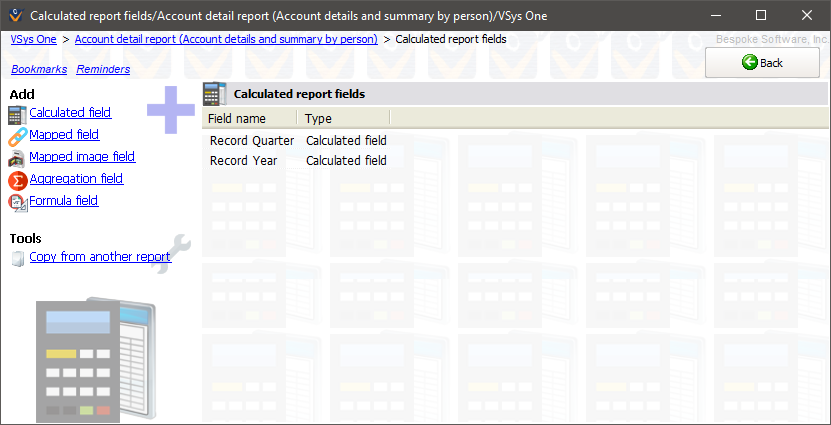Image resolution: width=831 pixels, height=425 pixels.
Task: Click the VSys One app icon in the title bar
Action: (x=16, y=15)
